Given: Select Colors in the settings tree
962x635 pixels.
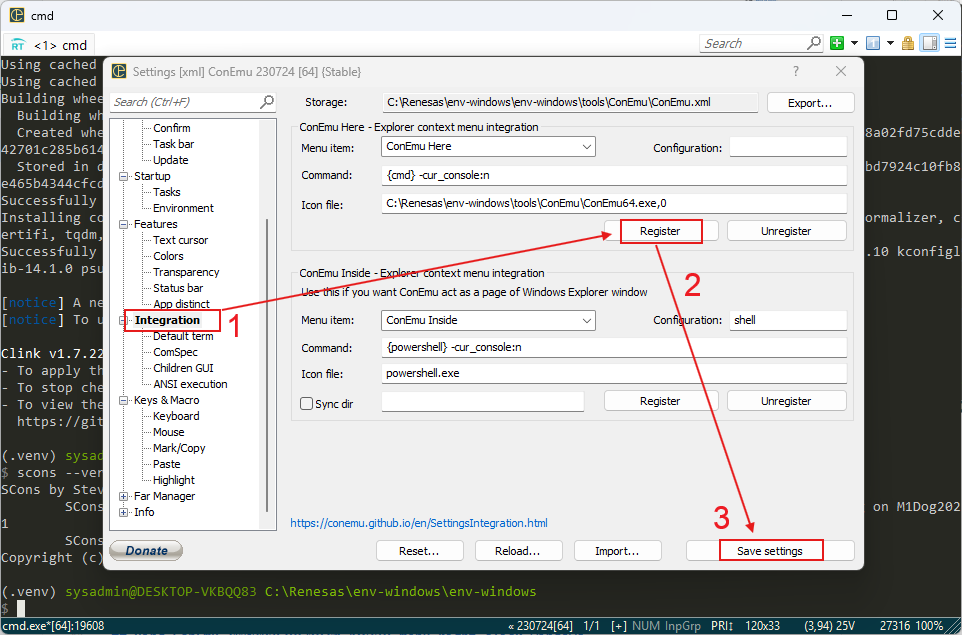Looking at the screenshot, I should click(x=168, y=256).
